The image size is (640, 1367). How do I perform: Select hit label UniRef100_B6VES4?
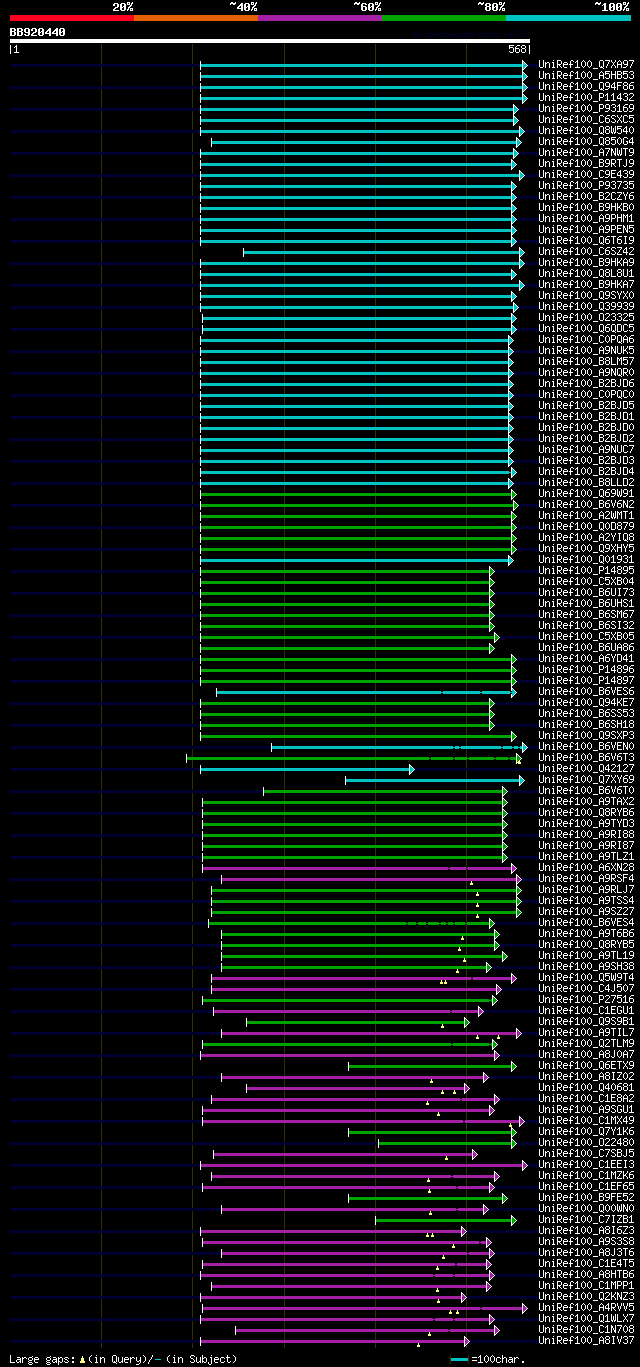tap(586, 922)
